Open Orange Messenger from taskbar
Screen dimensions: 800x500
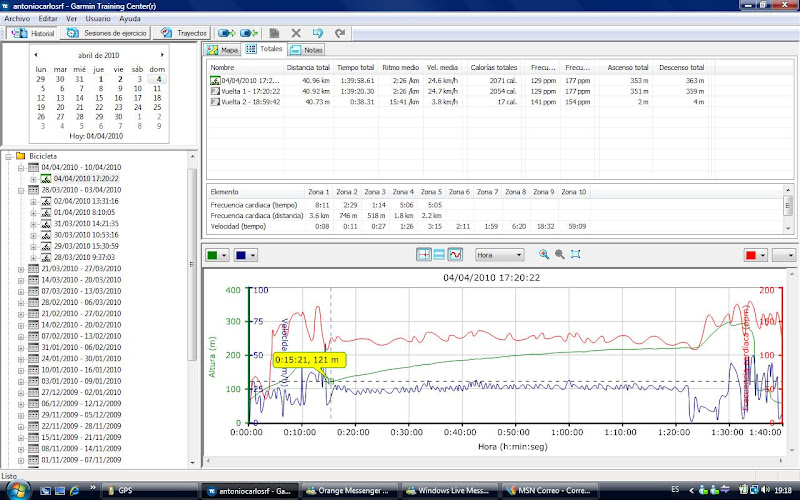(x=350, y=491)
